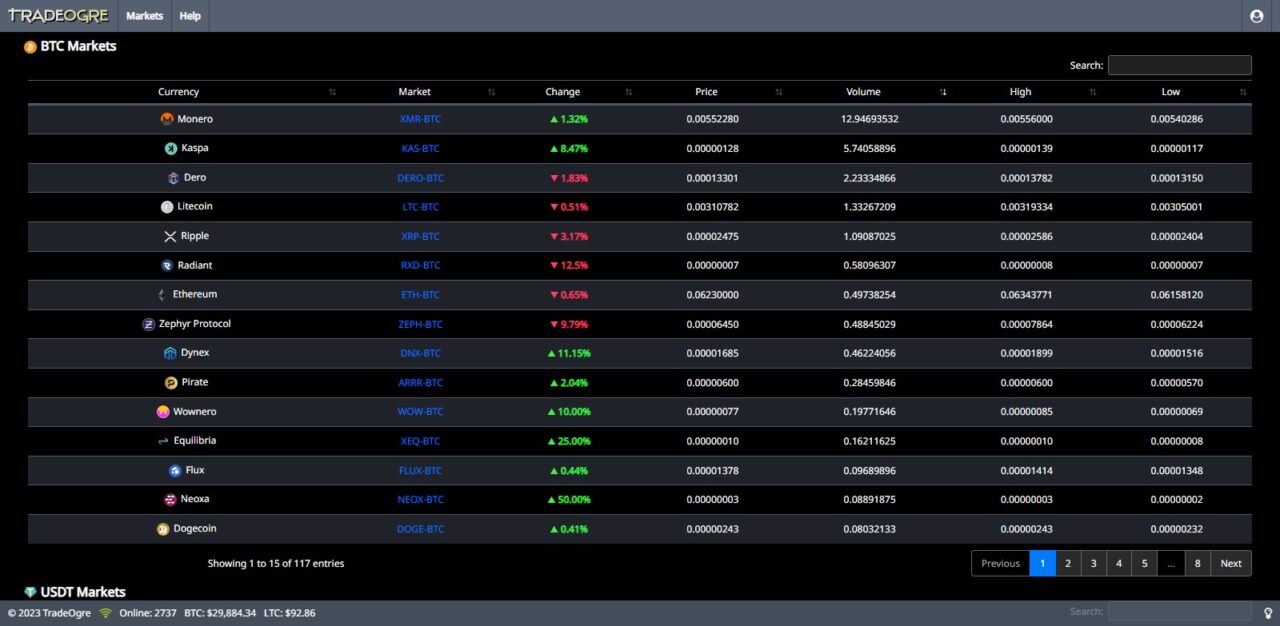Viewport: 1280px width, 626px height.
Task: Select page 3 in pagination
Action: click(1094, 564)
